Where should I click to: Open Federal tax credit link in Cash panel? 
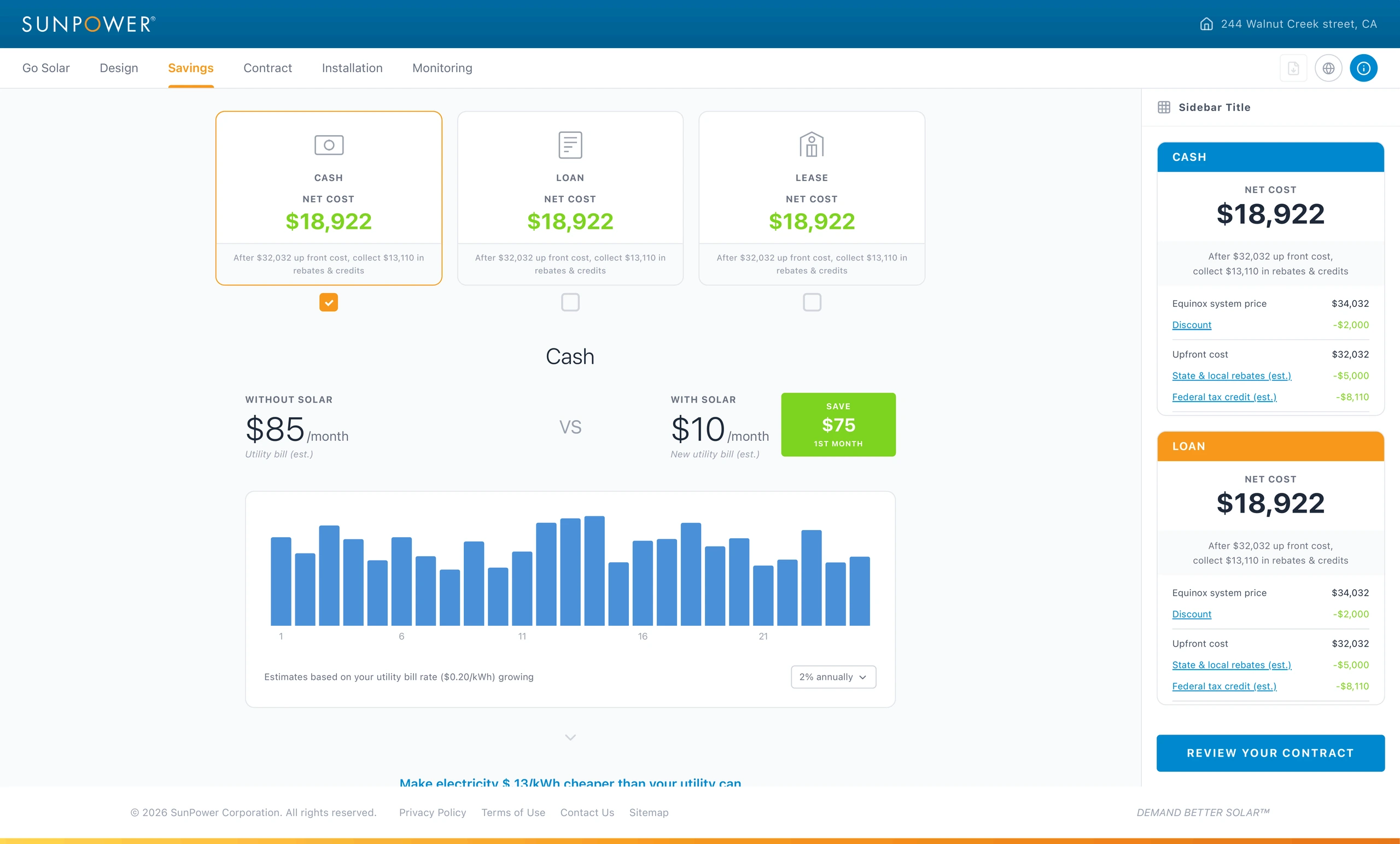[1224, 397]
